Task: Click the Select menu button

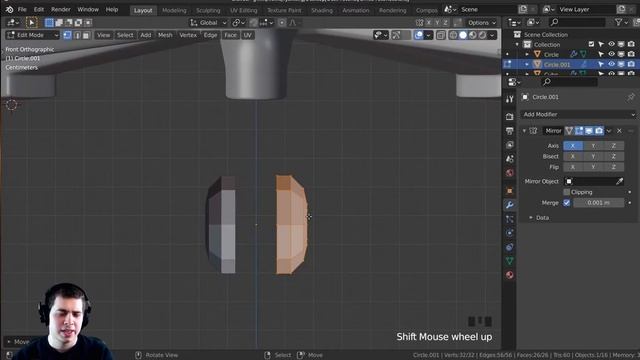Action: click(125, 36)
